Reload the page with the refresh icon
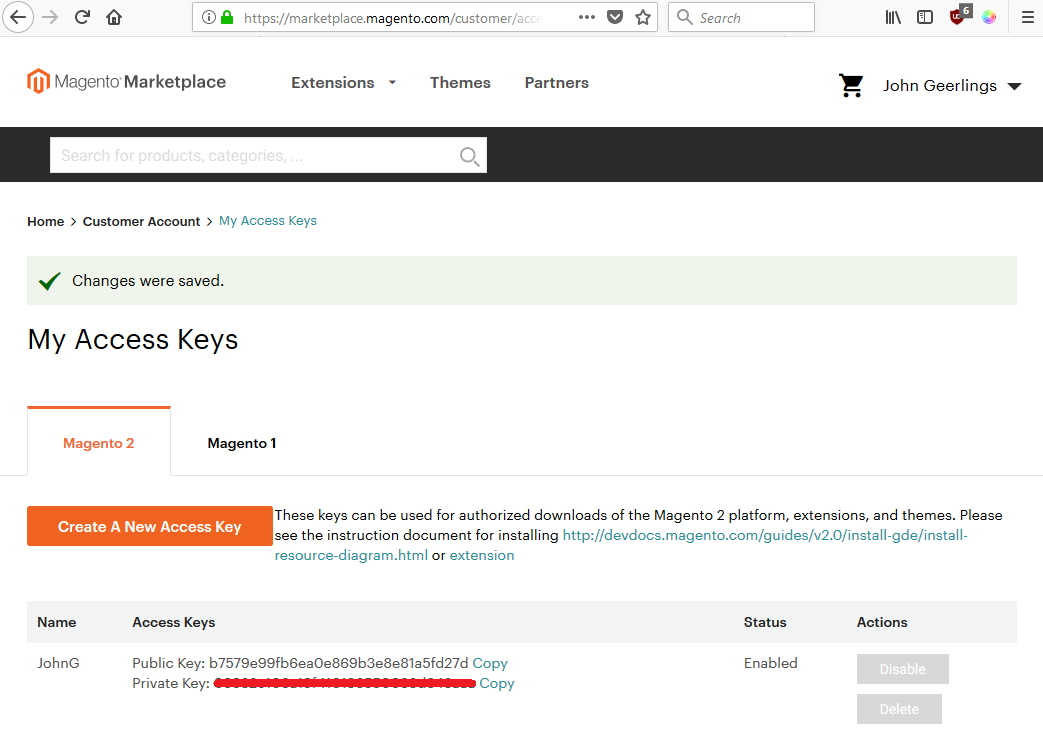 pyautogui.click(x=82, y=17)
